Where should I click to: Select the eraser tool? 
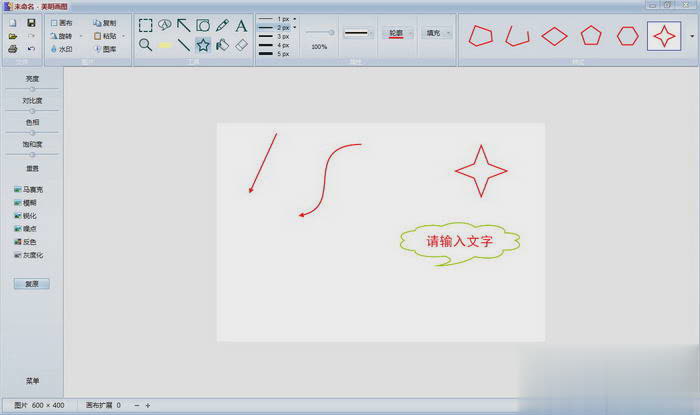click(241, 45)
